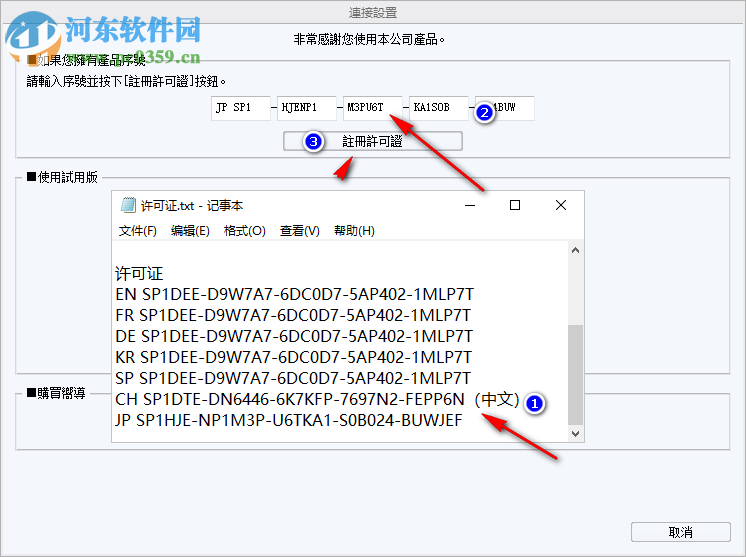Screen dimensions: 746x557
Task: Click the 註冊許可證 register license button
Action: pyautogui.click(x=373, y=141)
